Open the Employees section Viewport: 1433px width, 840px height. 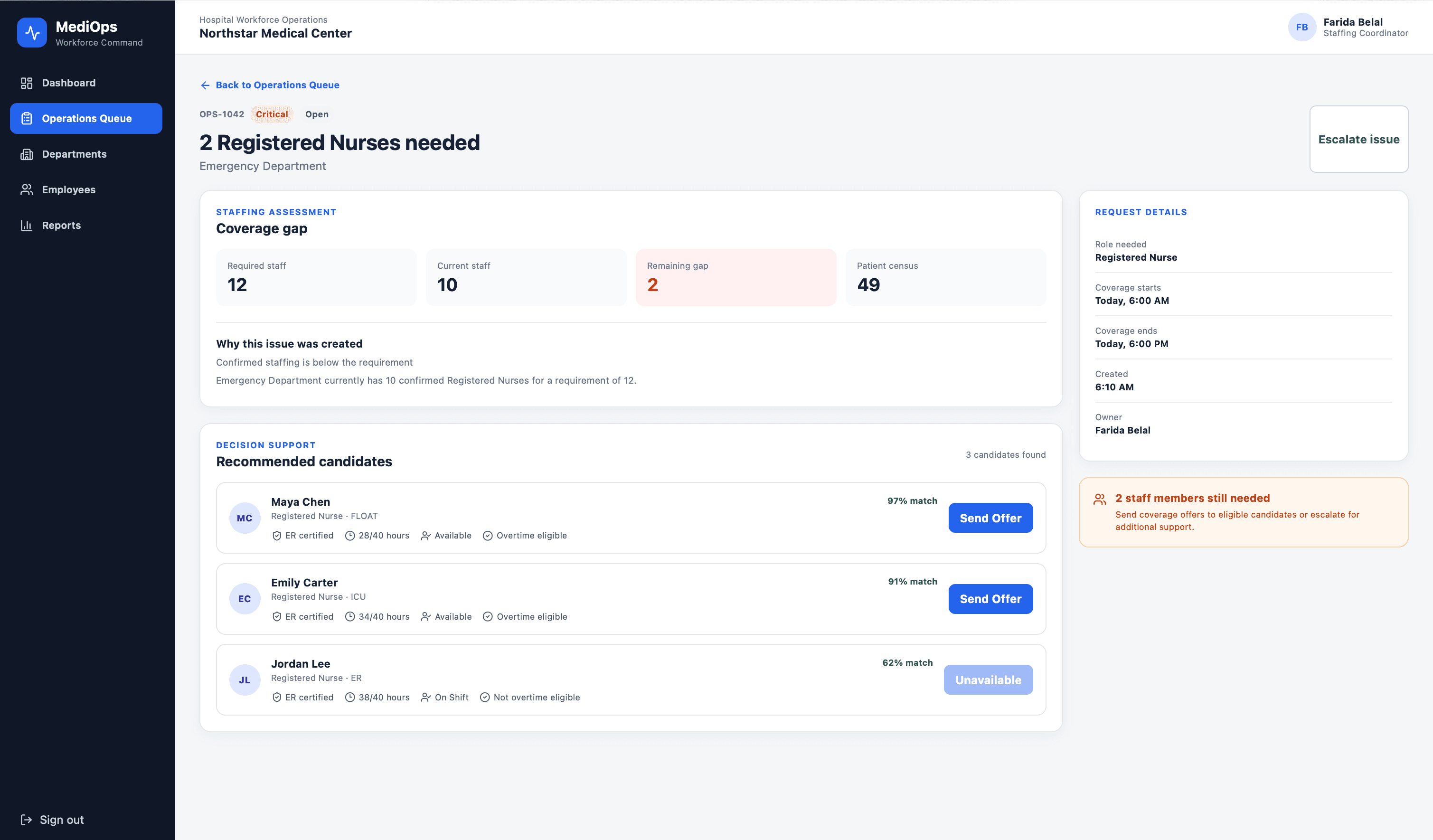(86, 189)
